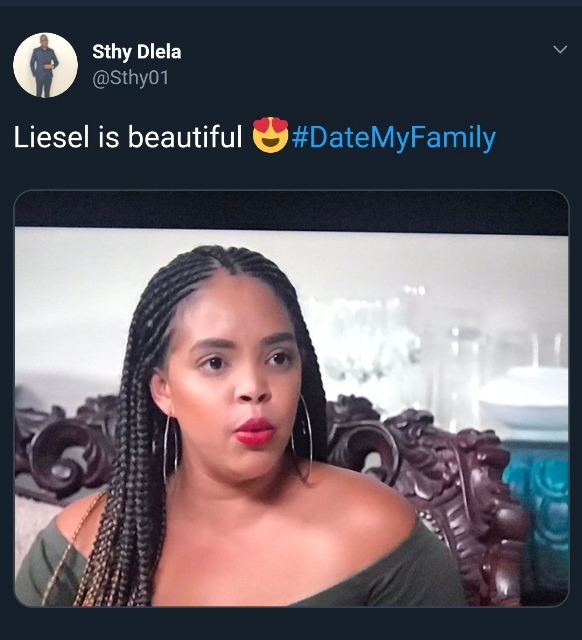Click the suited man in avatar
The image size is (582, 640).
(44, 66)
